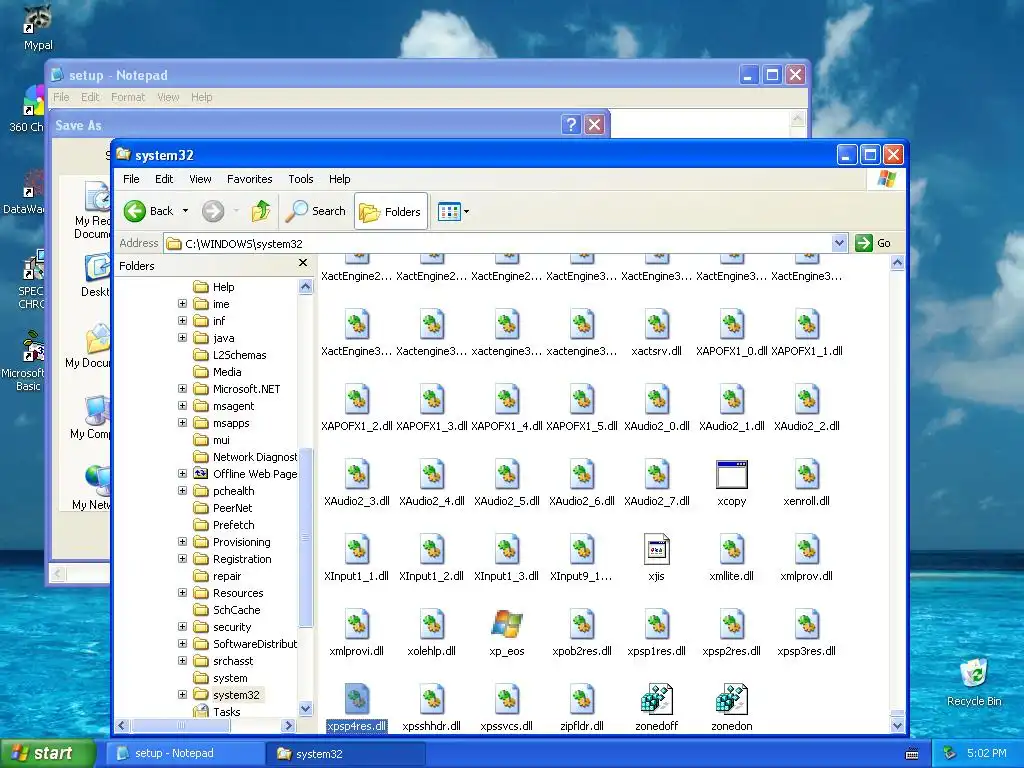
Task: Go back with the Back arrow button
Action: [148, 211]
